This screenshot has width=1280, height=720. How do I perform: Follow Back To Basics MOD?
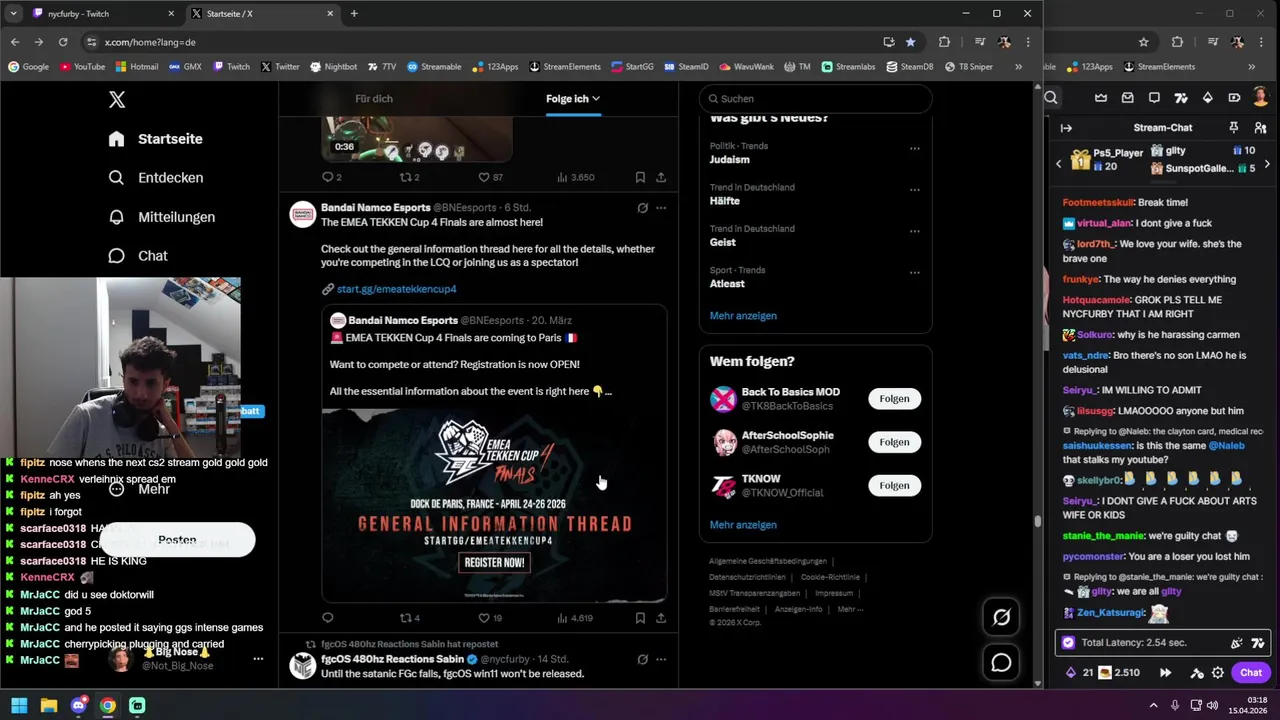coord(894,399)
